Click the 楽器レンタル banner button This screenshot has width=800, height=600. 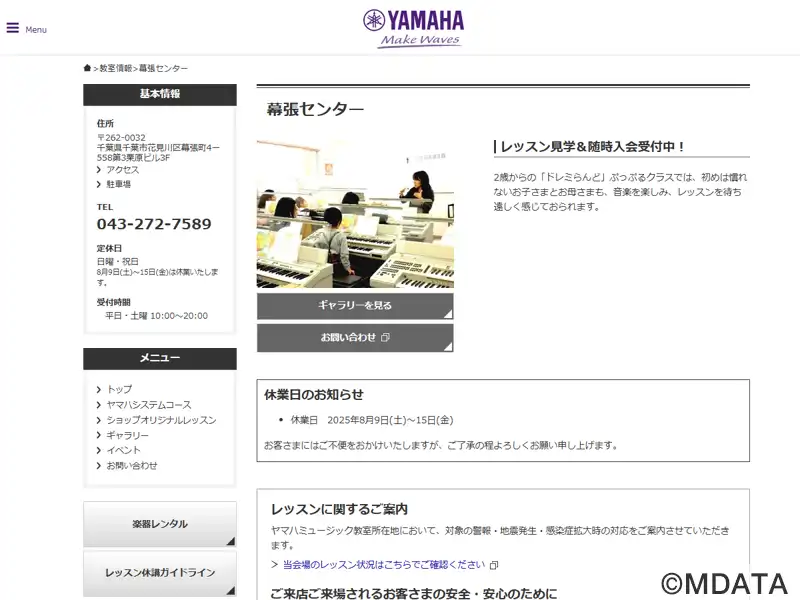(x=160, y=524)
